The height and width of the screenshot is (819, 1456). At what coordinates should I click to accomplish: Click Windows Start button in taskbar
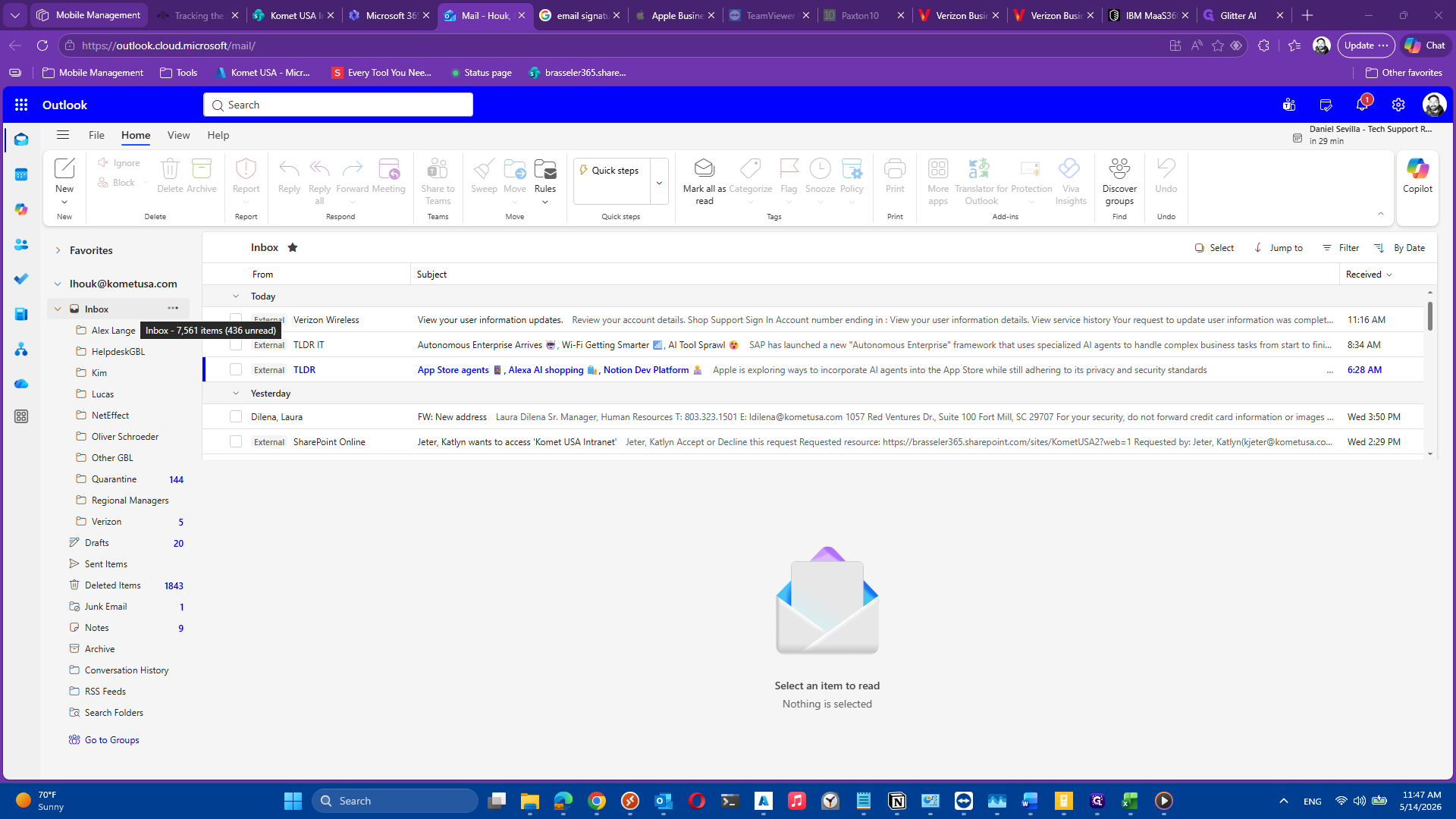pyautogui.click(x=293, y=801)
